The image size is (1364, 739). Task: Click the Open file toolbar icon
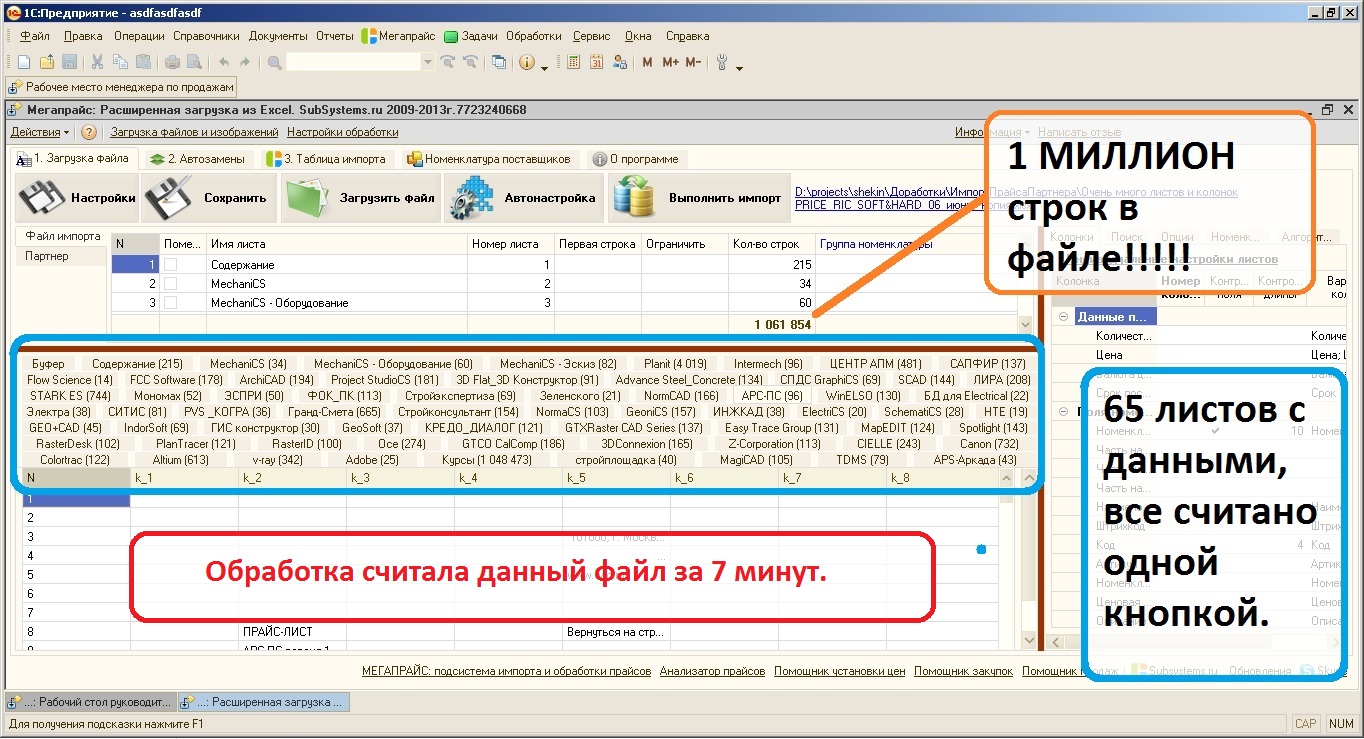tap(47, 62)
